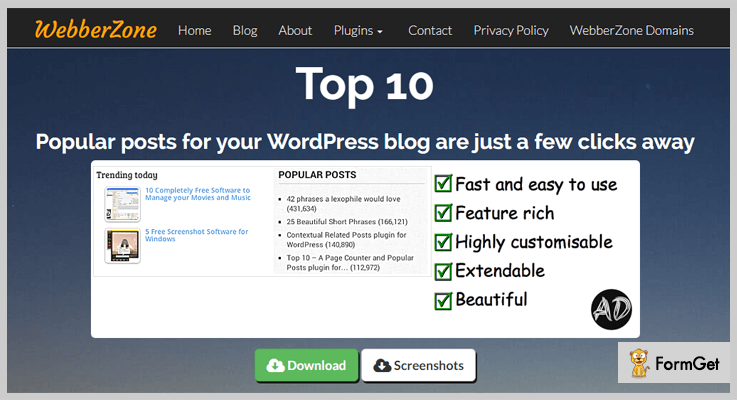Visit WebberZone Domains link
This screenshot has width=737, height=400.
pyautogui.click(x=632, y=31)
